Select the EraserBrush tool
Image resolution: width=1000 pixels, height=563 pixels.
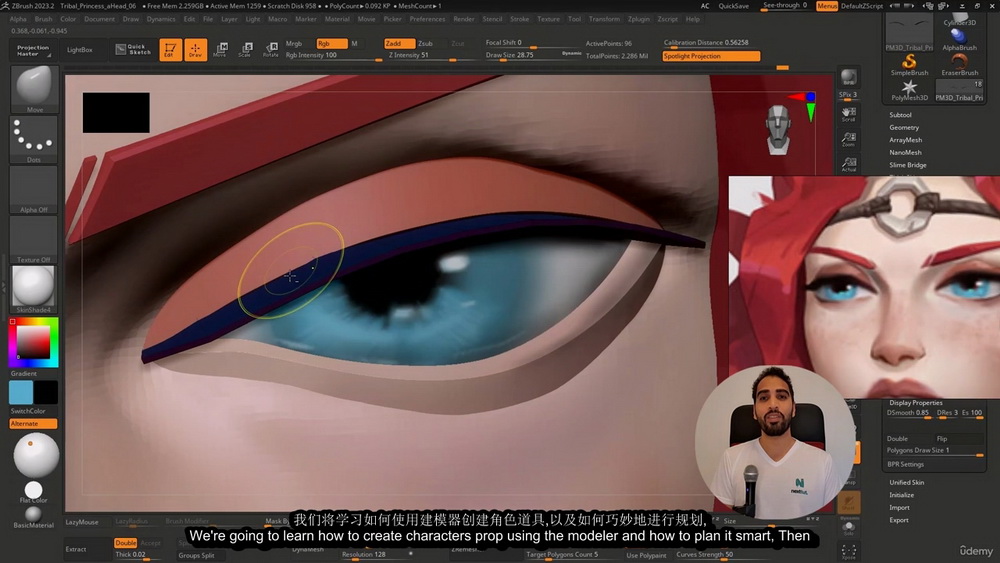tap(959, 64)
